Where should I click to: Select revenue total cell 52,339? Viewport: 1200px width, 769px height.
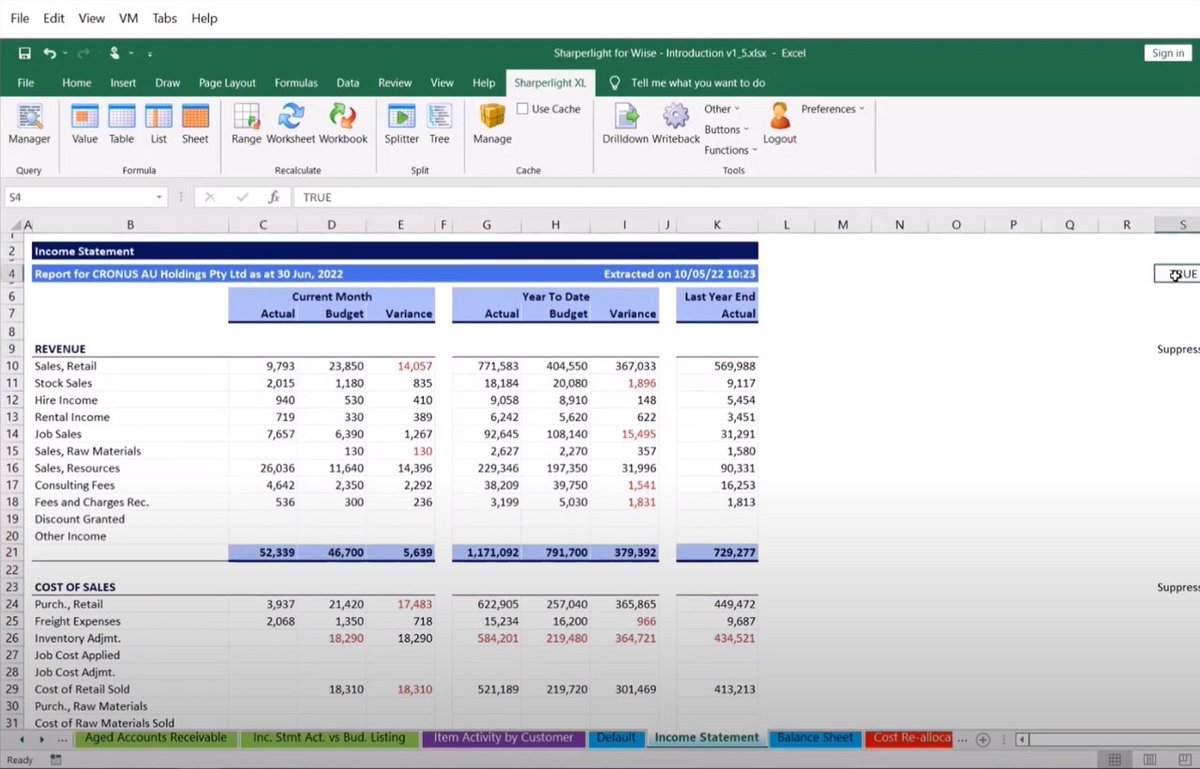263,553
